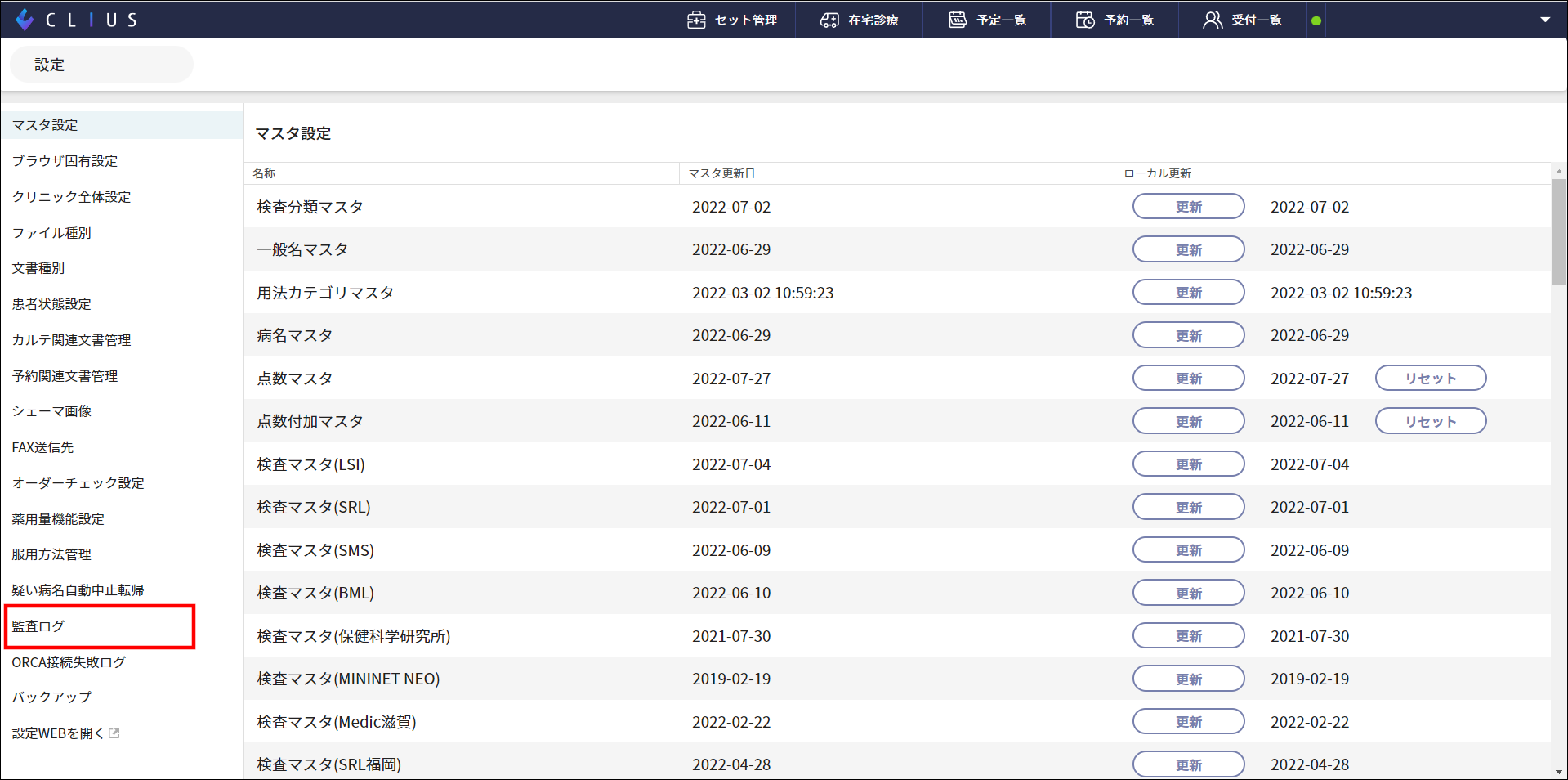This screenshot has width=1568, height=780.
Task: Click scrollbar down arrow in master list
Action: (x=1559, y=771)
